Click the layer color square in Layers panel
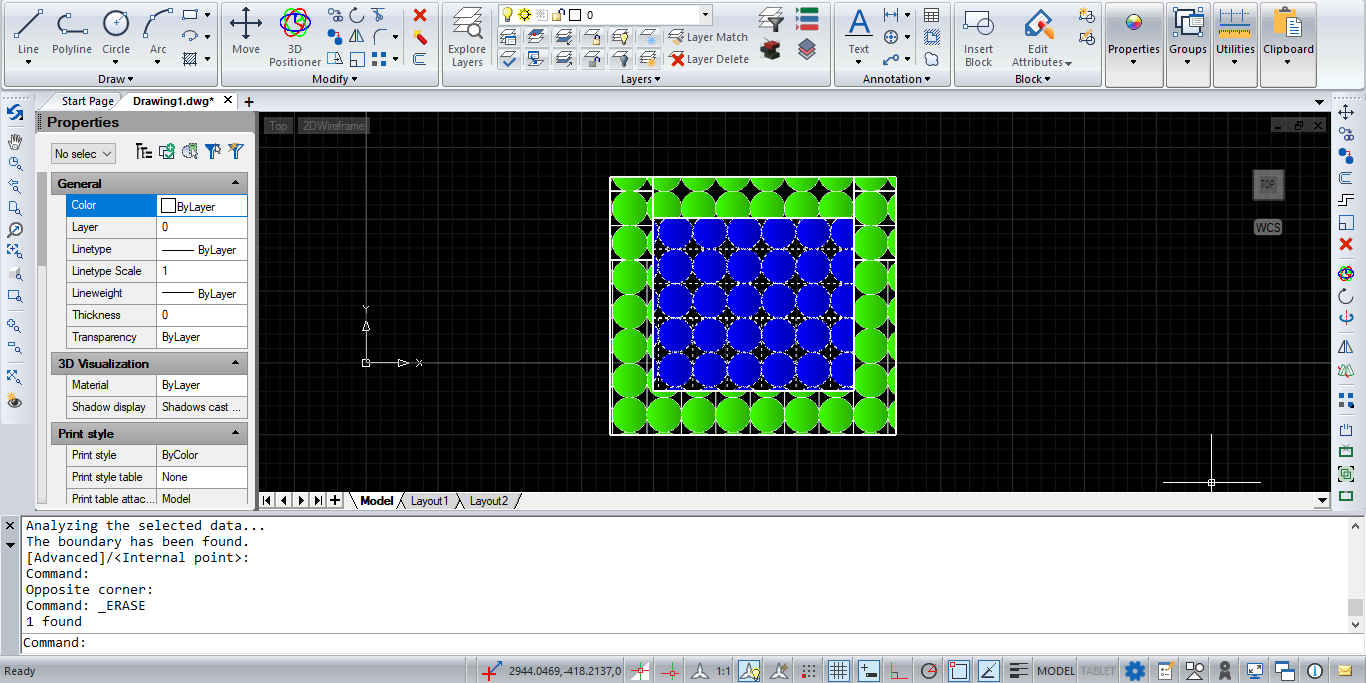This screenshot has height=683, width=1366. coord(575,15)
